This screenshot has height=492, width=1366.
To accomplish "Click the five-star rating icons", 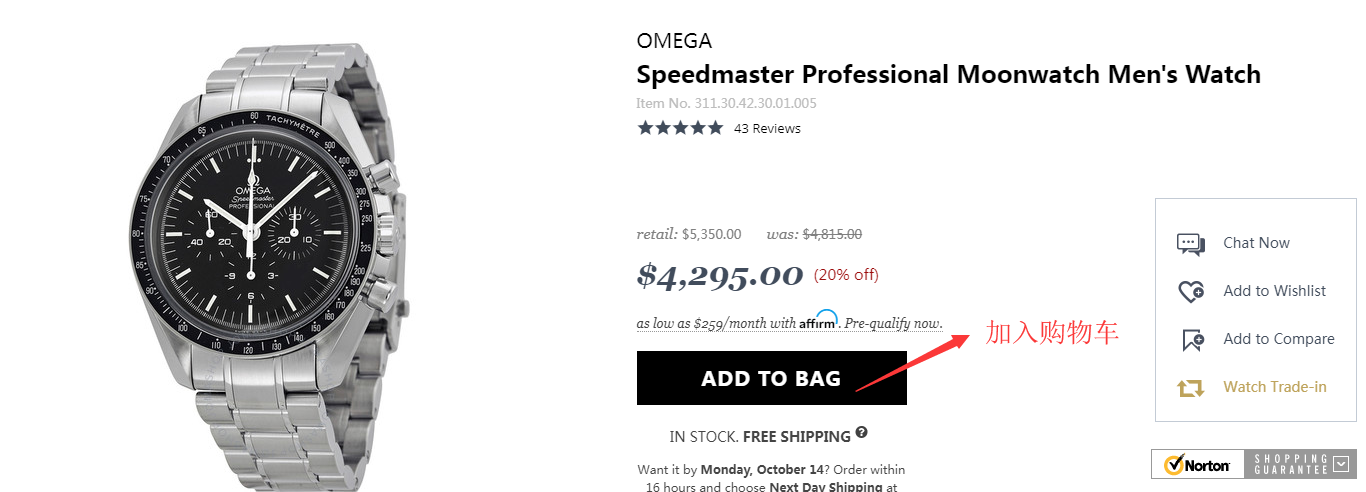I will click(x=680, y=128).
